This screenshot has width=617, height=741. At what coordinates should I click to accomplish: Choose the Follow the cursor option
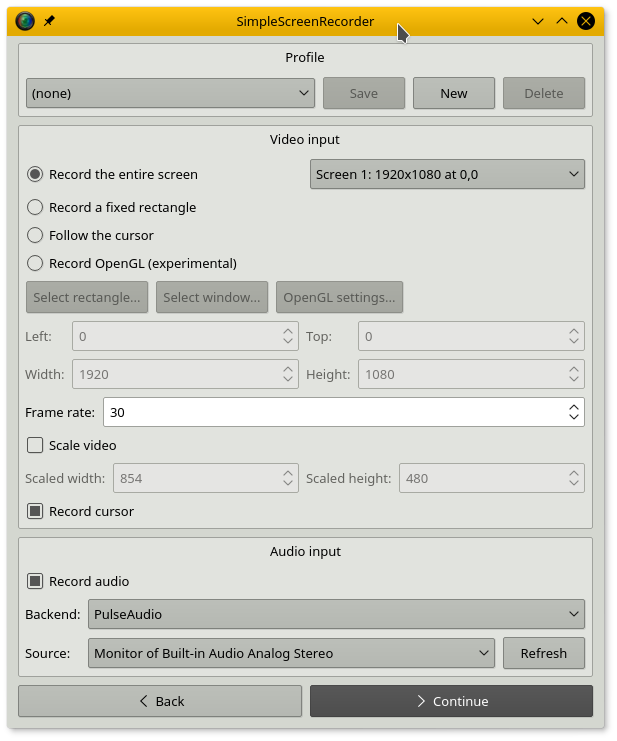35,236
